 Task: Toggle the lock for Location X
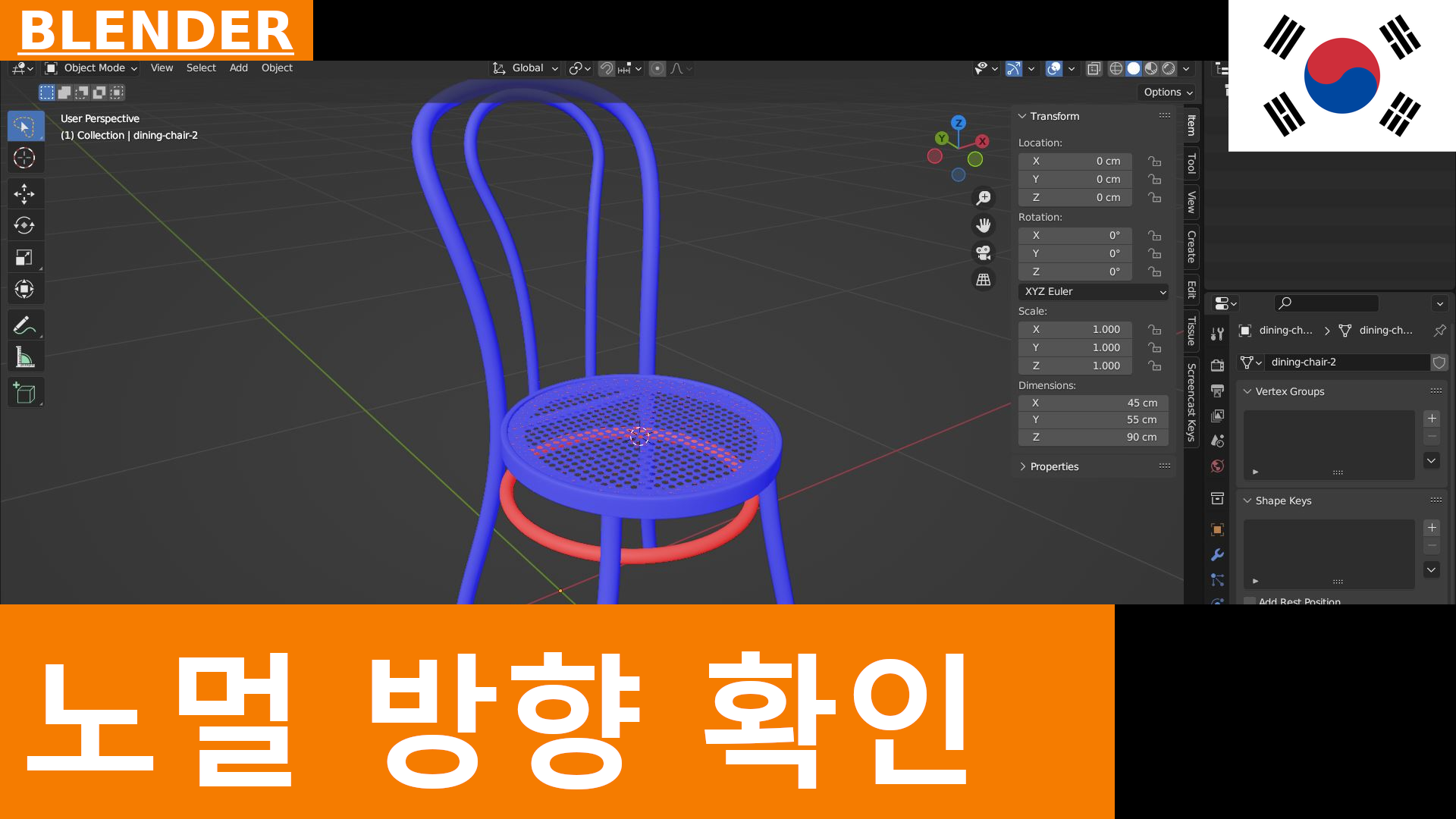point(1154,162)
